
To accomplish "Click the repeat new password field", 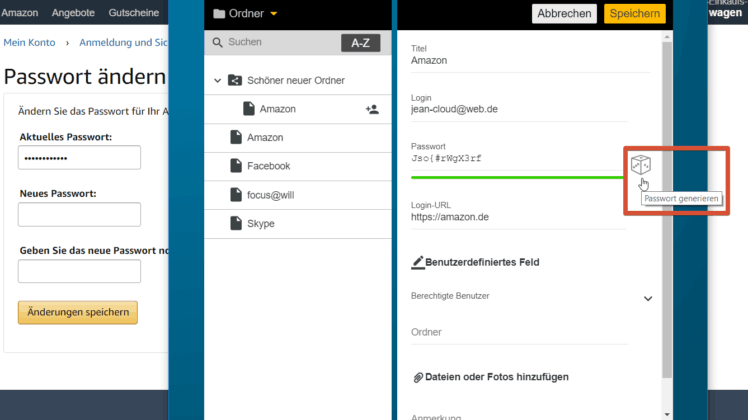I will [x=79, y=271].
